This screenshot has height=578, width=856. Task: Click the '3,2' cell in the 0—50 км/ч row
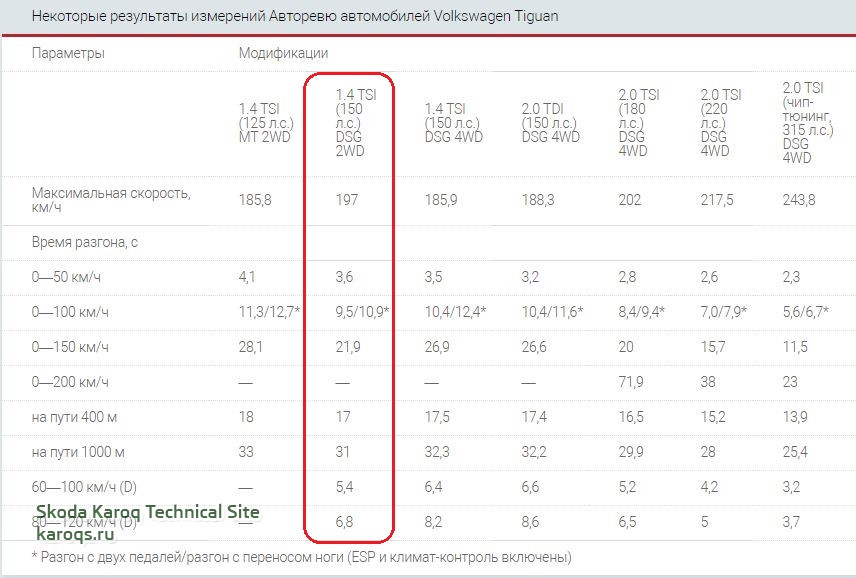(x=530, y=277)
